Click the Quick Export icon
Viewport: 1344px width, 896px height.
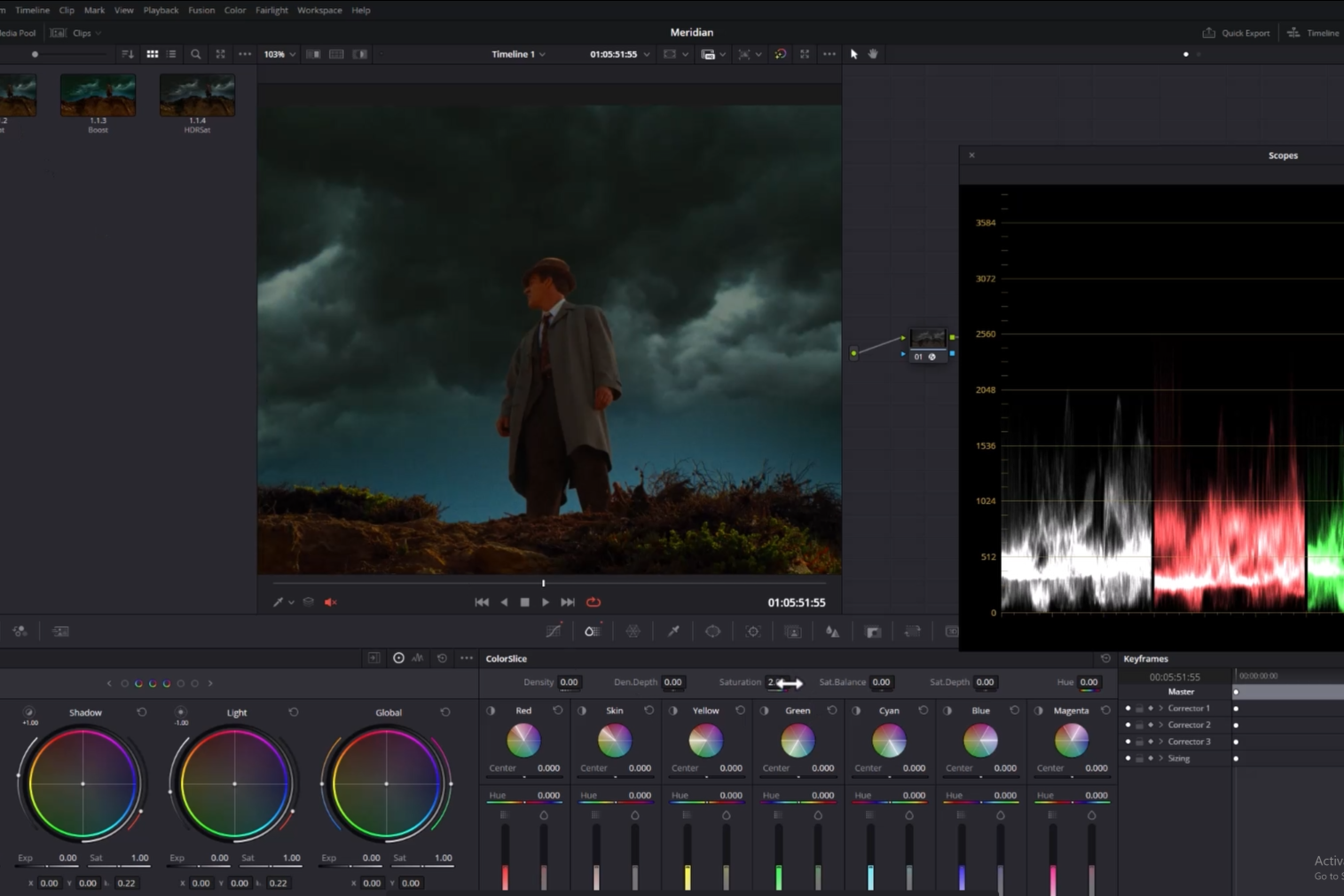(1208, 33)
